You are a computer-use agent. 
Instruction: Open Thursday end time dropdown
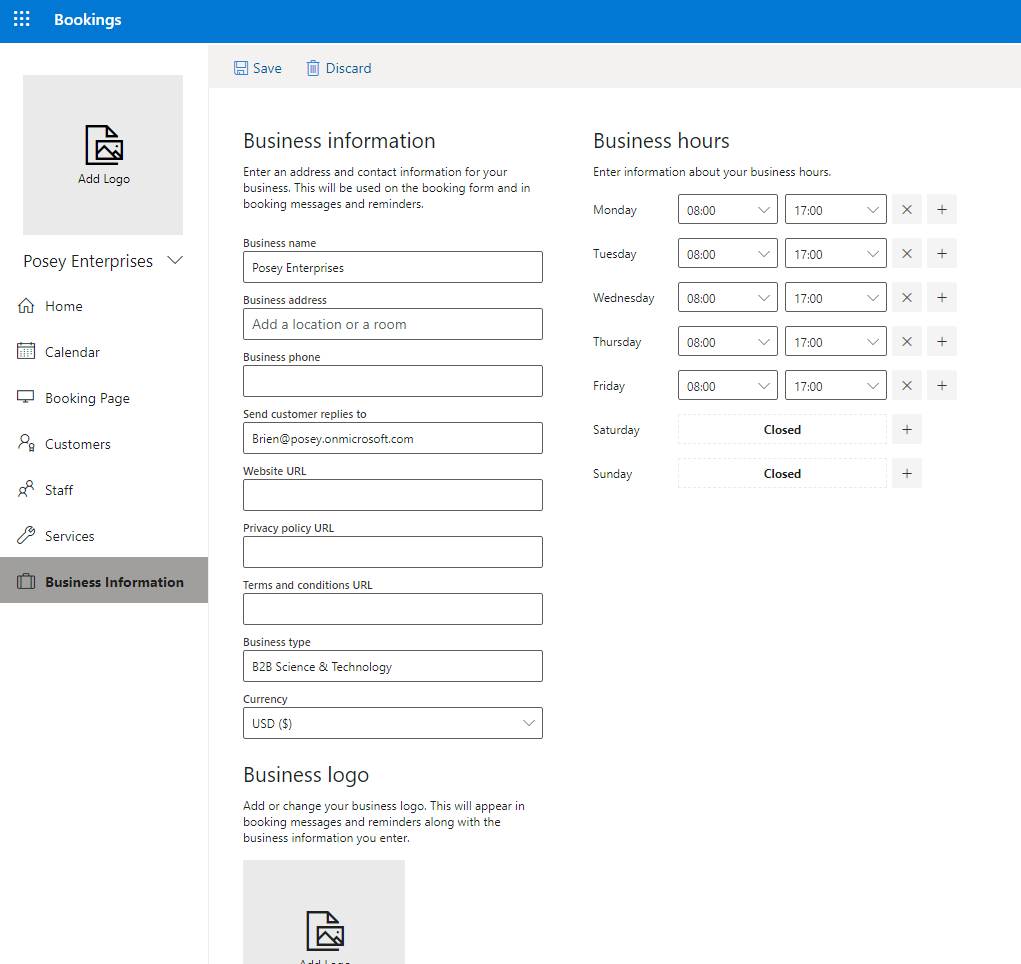coord(835,341)
